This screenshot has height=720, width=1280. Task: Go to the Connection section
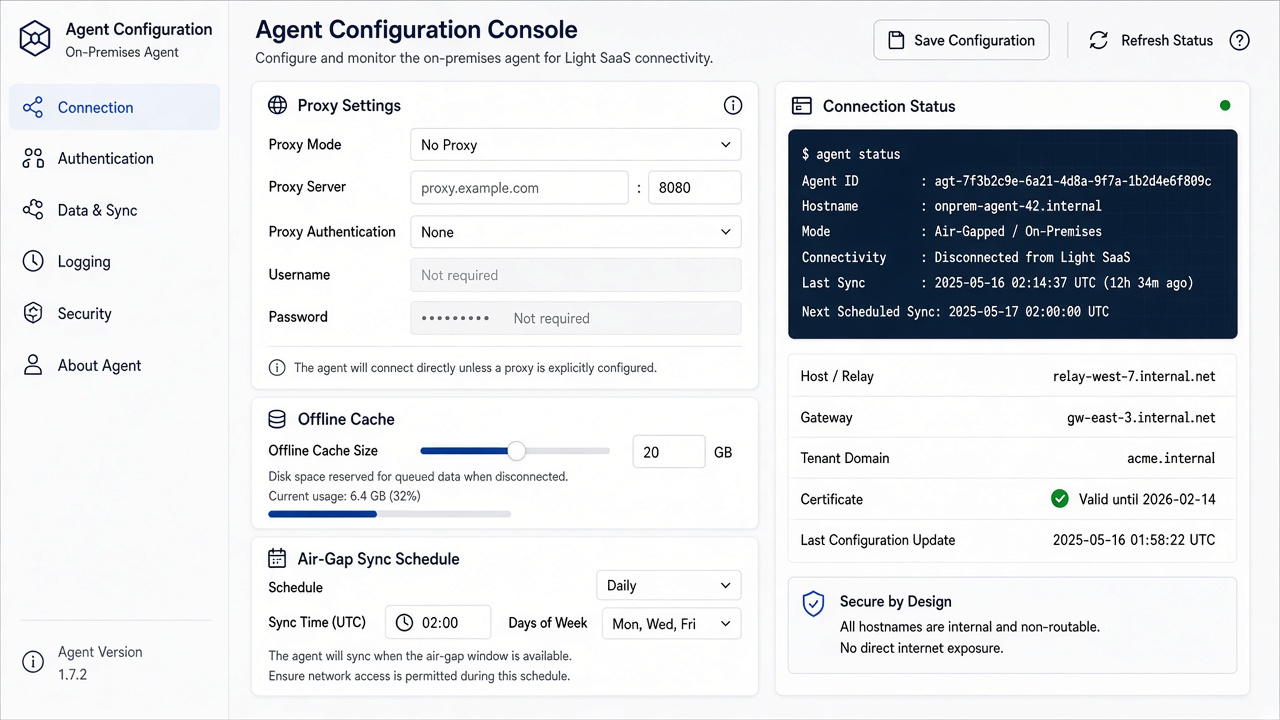point(114,107)
